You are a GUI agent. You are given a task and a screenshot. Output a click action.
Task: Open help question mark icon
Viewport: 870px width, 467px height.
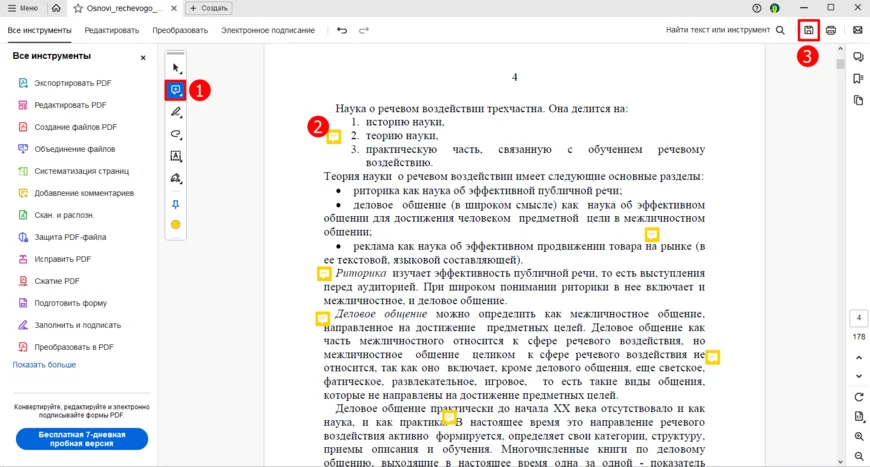pos(757,8)
